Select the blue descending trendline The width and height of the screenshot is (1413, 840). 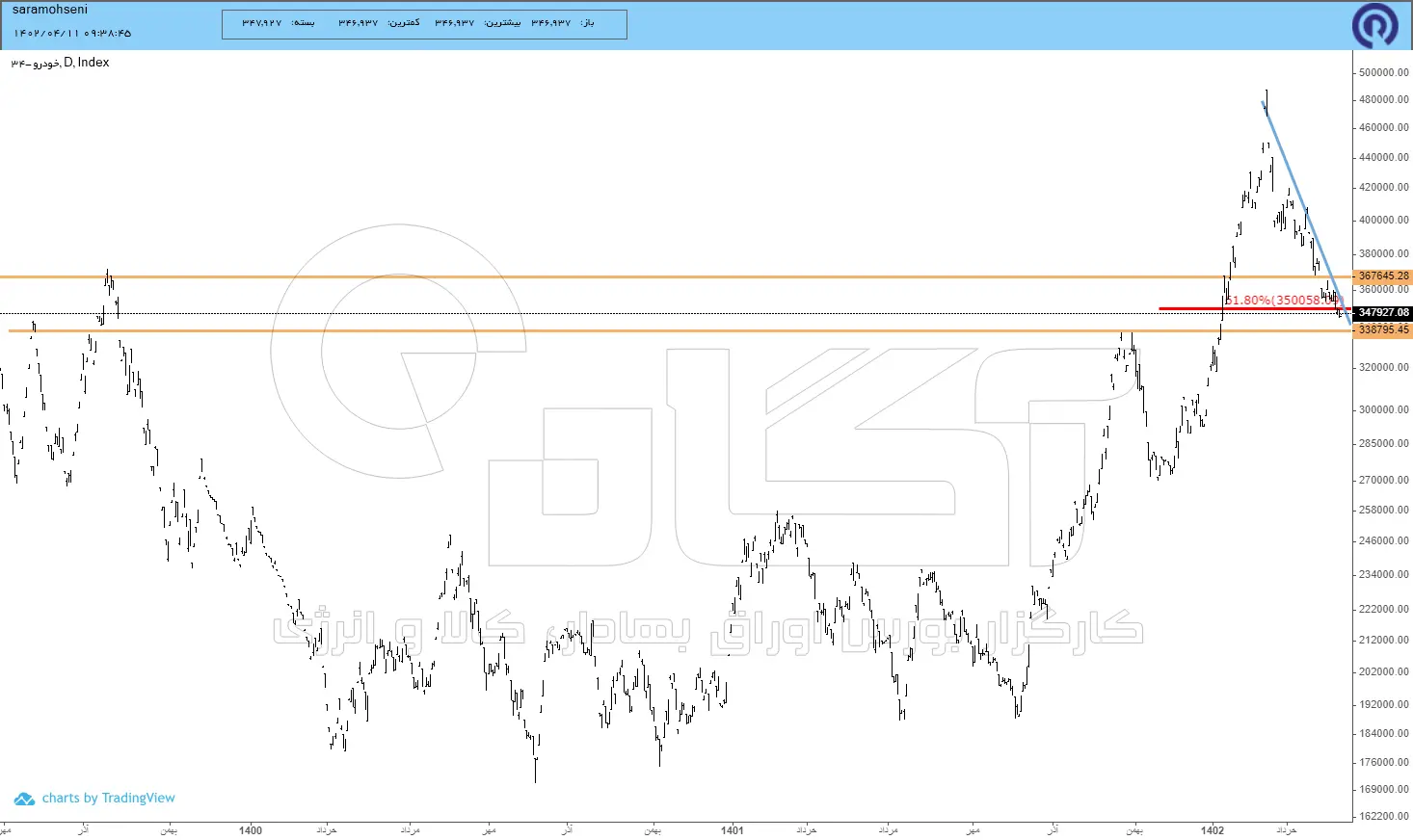pos(1306,212)
